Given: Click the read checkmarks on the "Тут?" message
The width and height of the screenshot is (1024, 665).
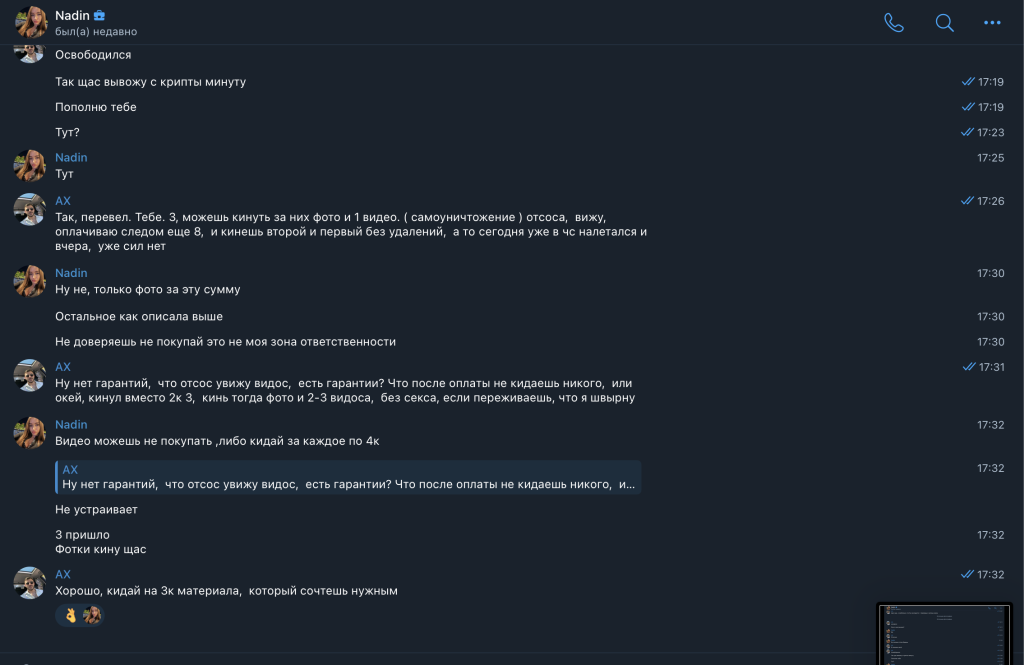Looking at the screenshot, I should pyautogui.click(x=967, y=132).
